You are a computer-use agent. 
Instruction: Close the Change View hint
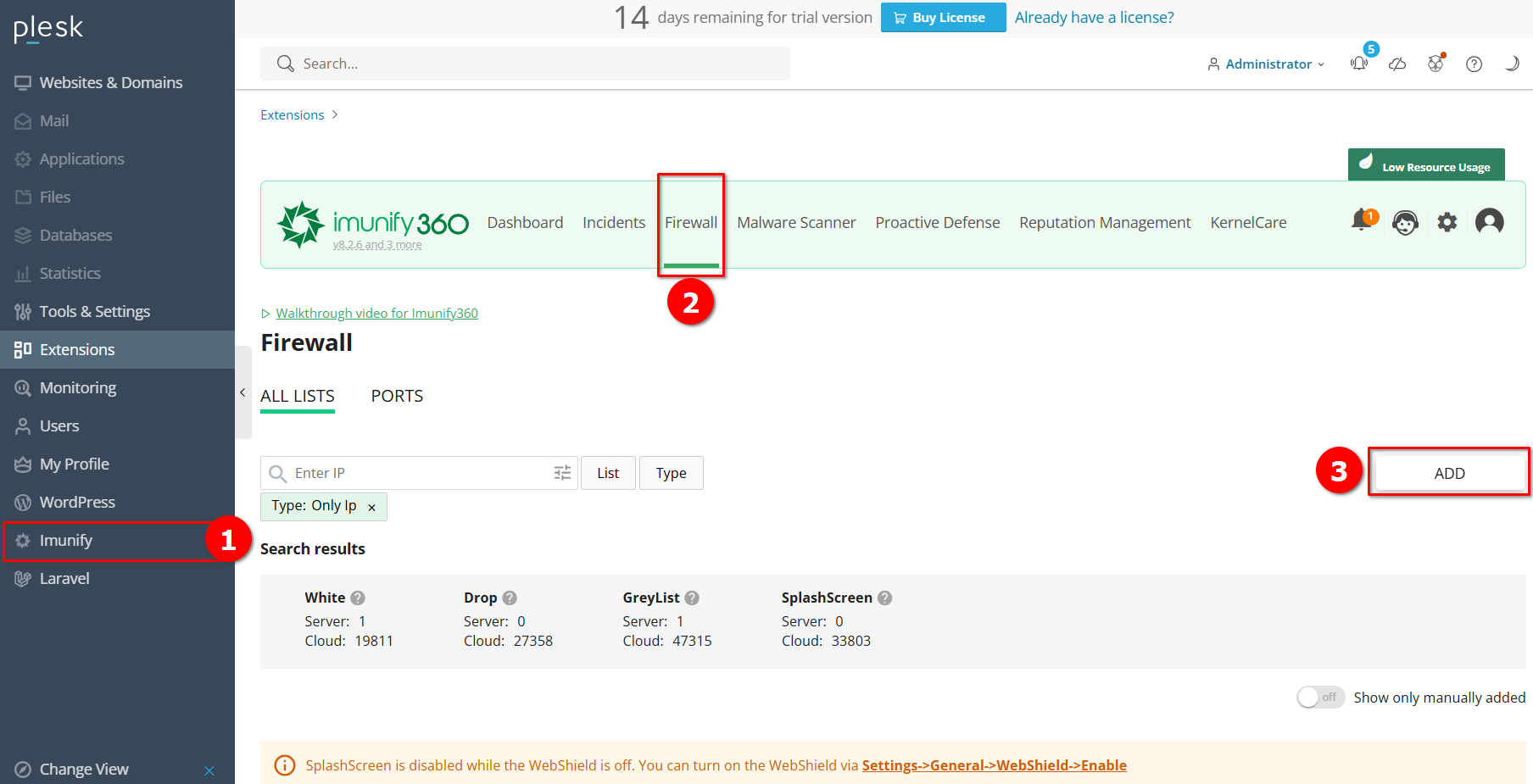209,770
